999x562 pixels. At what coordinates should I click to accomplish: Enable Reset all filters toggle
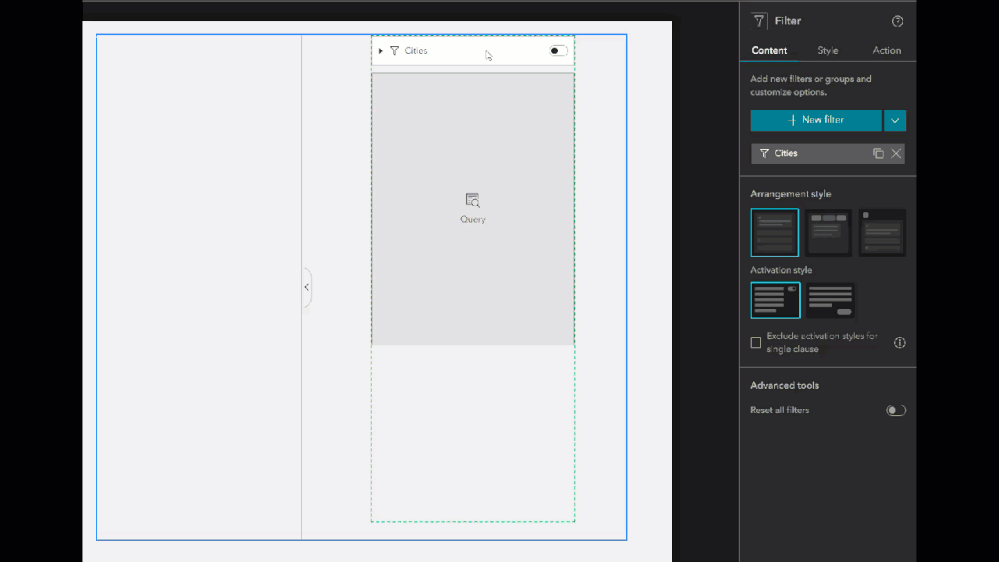(896, 410)
